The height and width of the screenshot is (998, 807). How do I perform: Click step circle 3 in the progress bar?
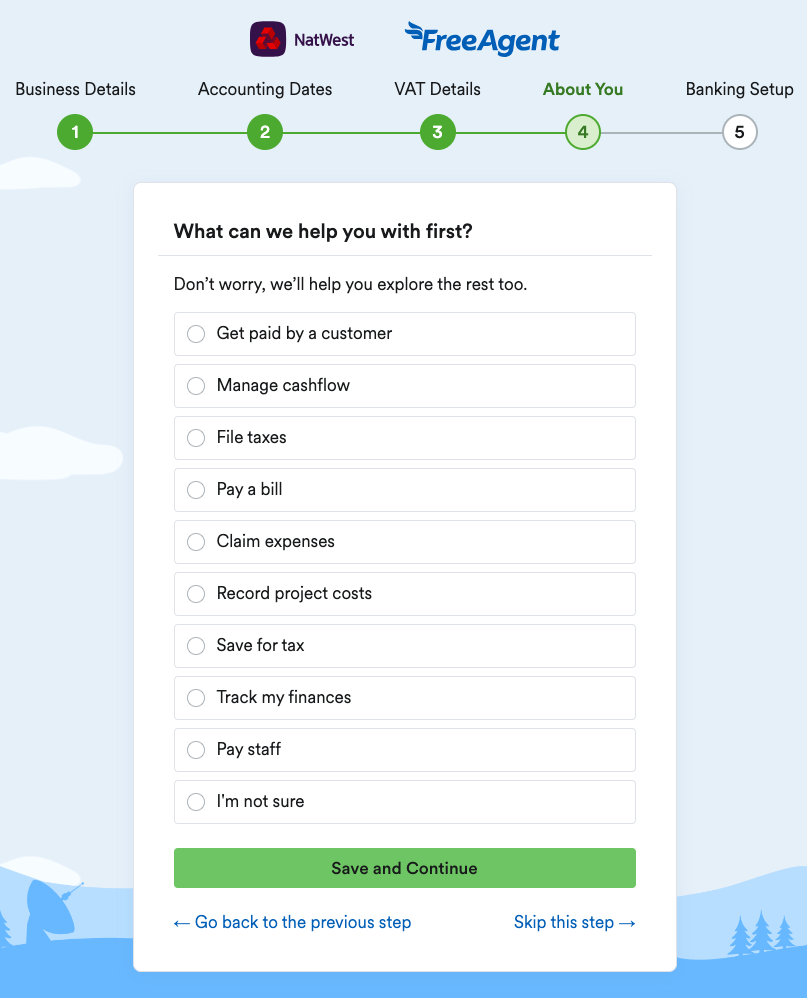(x=437, y=131)
